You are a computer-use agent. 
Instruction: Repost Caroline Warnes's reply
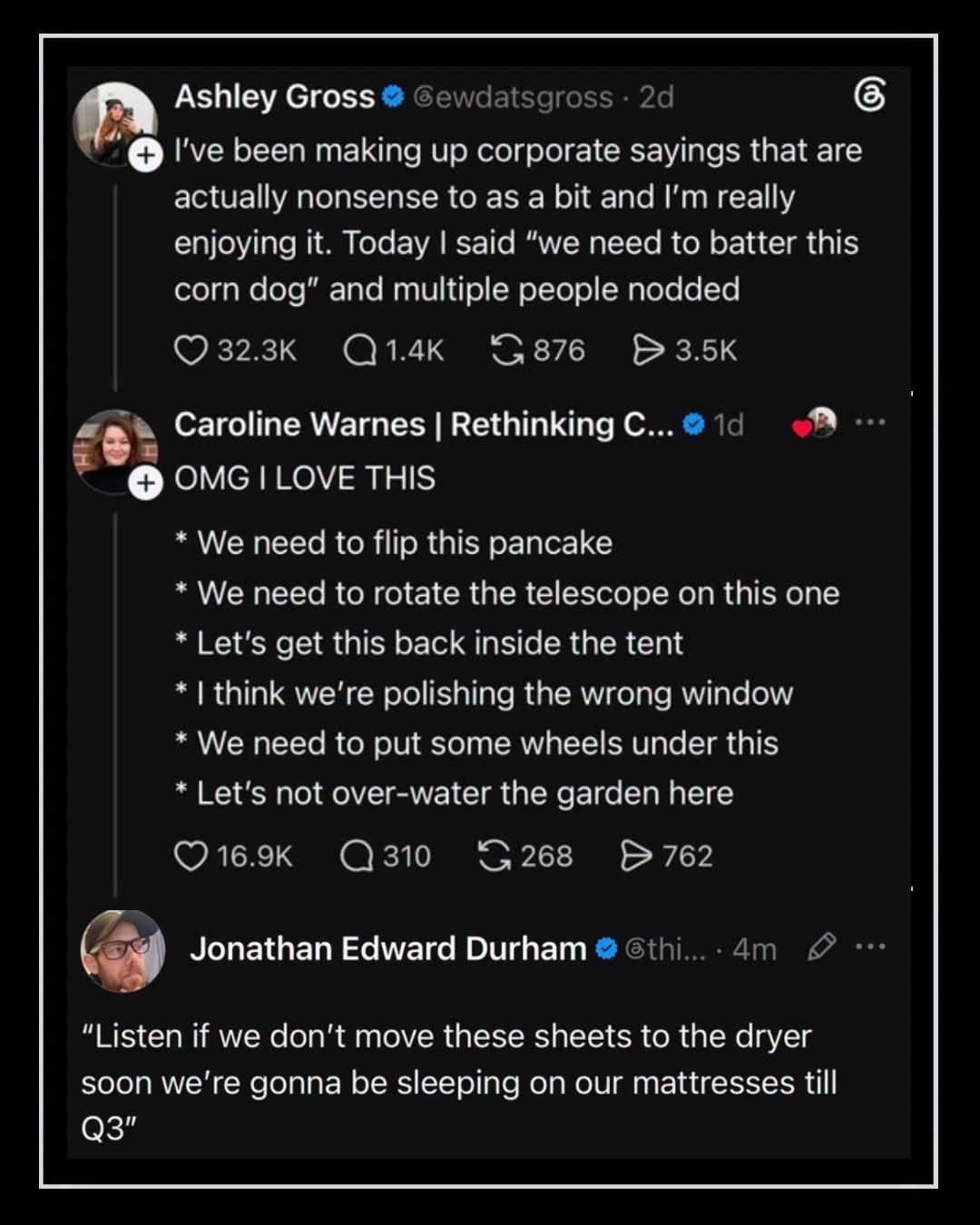point(495,856)
